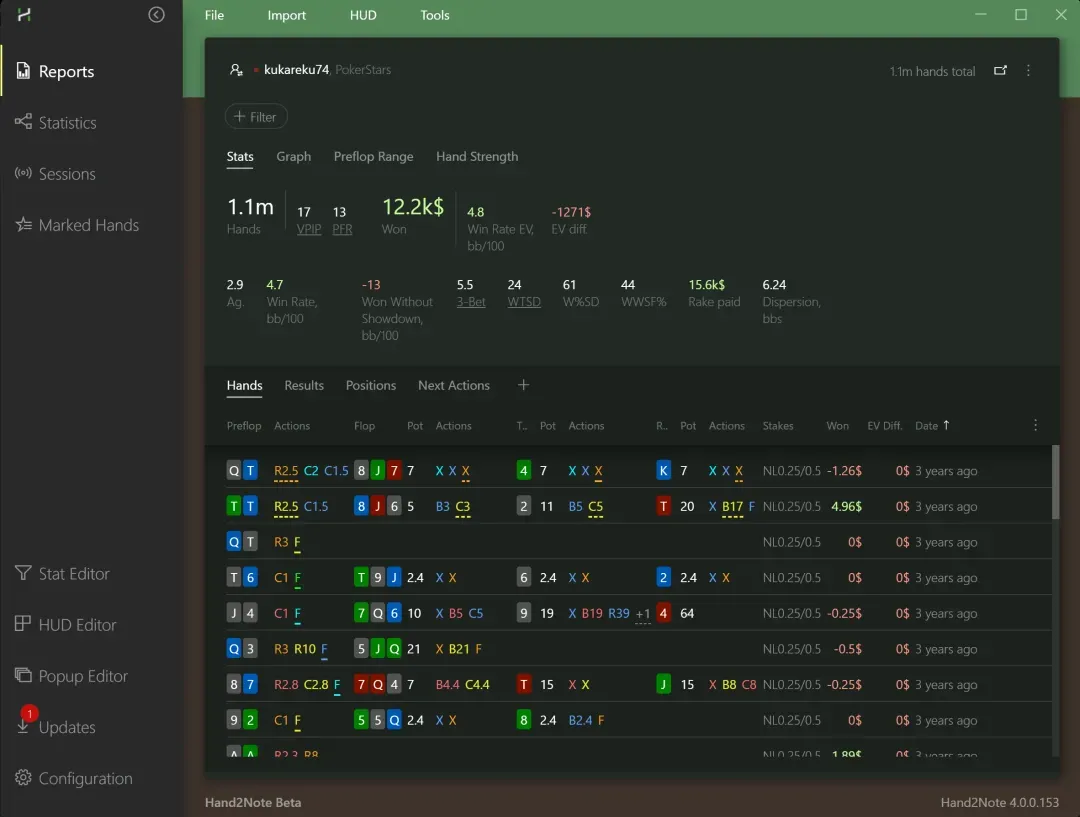Viewport: 1080px width, 817px height.
Task: Click the Filter button
Action: pos(256,117)
